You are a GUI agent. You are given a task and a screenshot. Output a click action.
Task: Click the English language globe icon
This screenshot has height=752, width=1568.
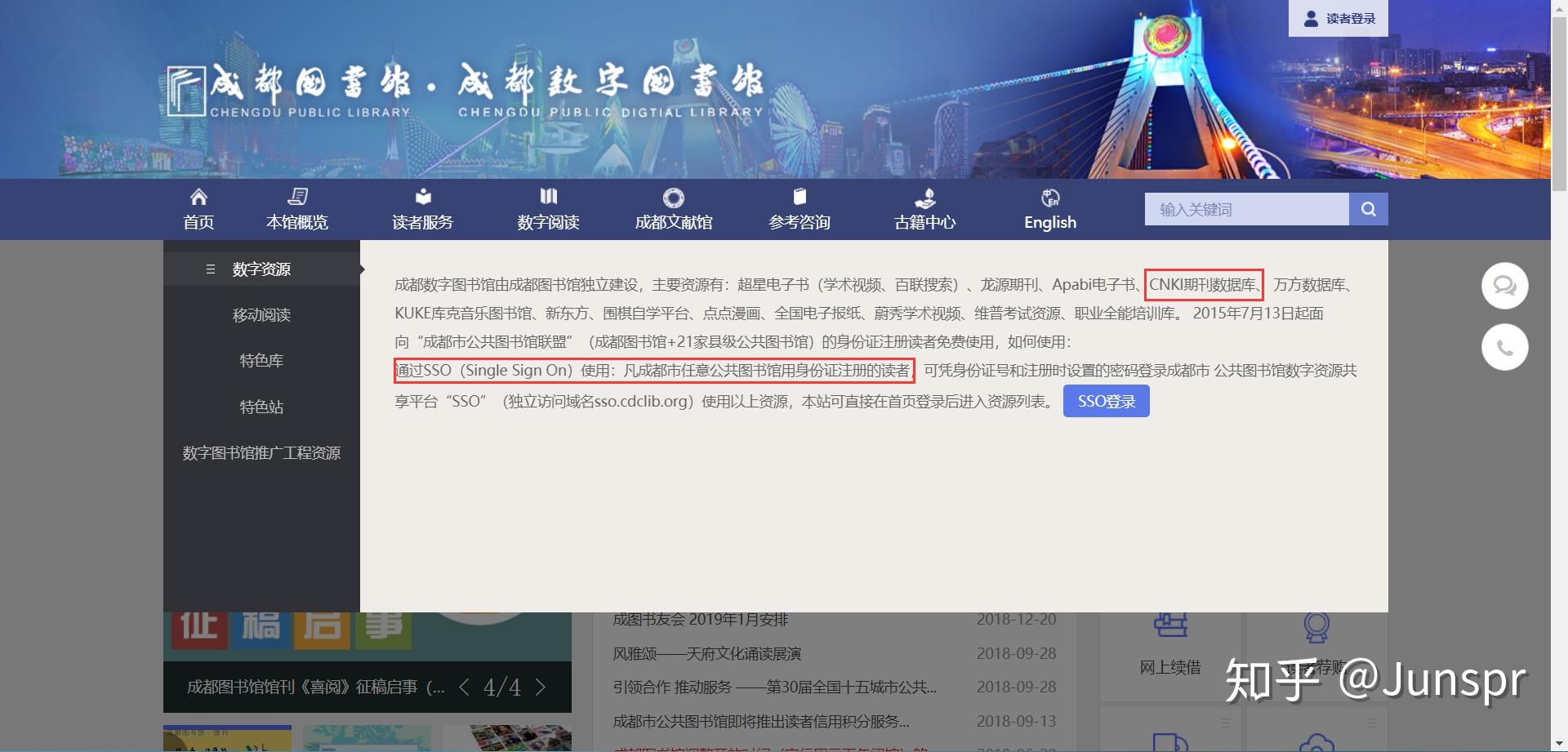point(1050,198)
